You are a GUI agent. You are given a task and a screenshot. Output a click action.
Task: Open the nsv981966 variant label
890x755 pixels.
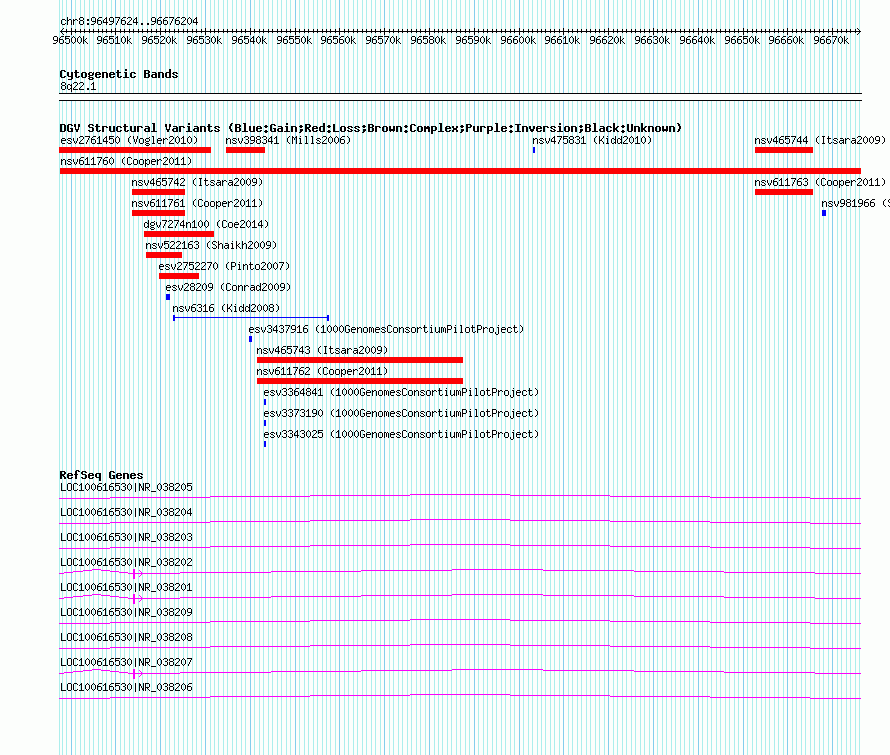point(855,203)
